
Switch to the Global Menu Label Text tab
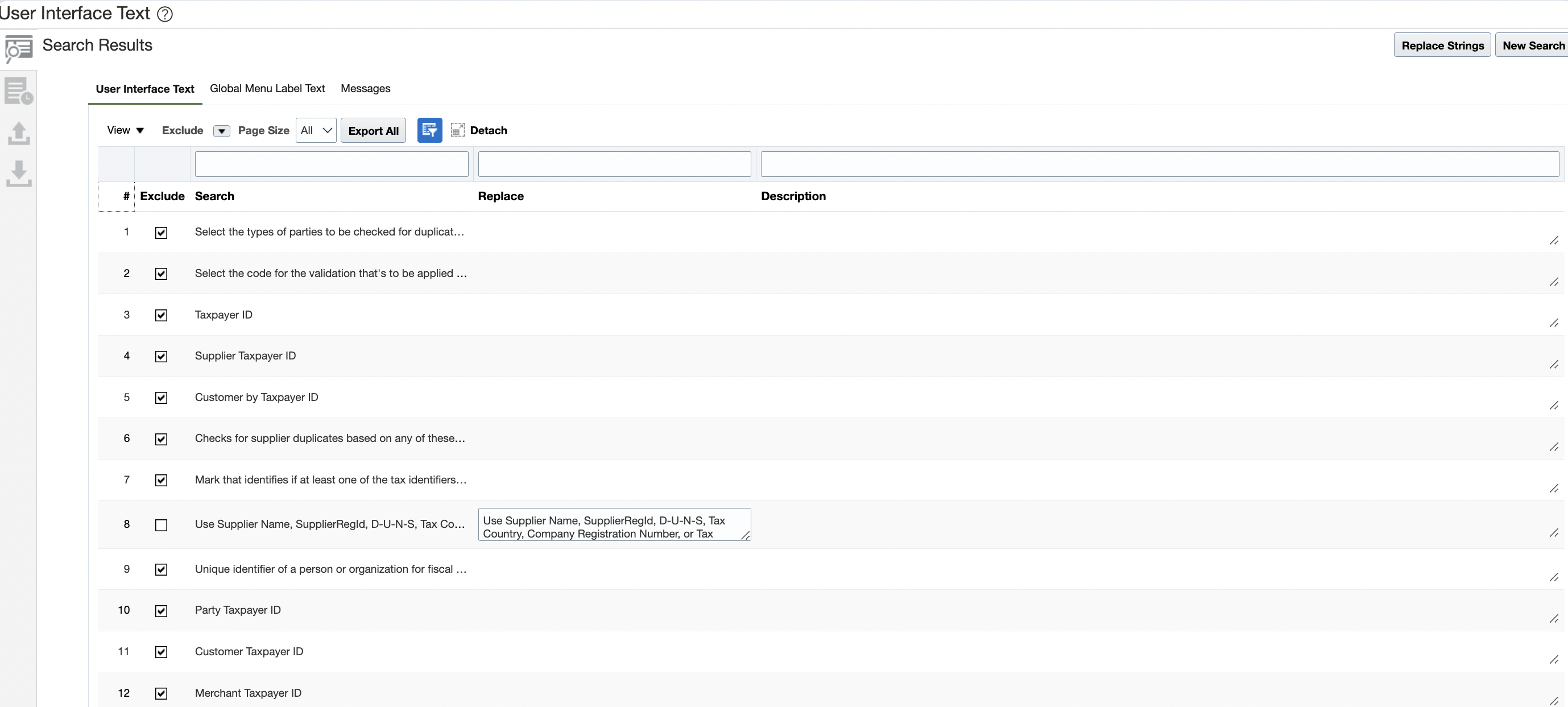click(x=267, y=88)
